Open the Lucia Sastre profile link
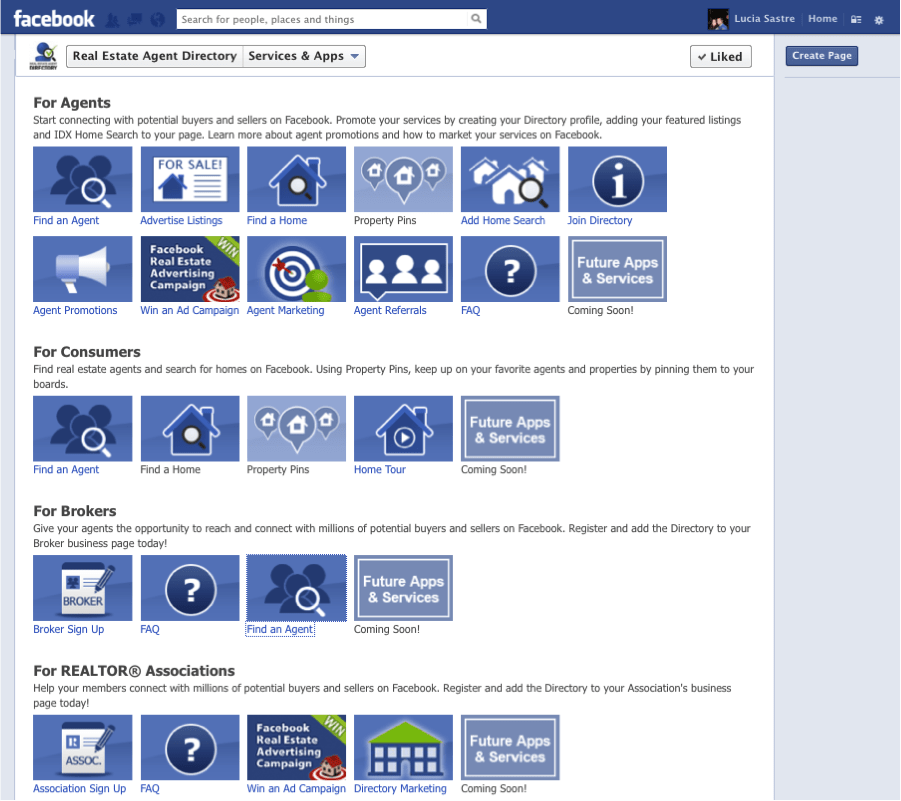The height and width of the screenshot is (801, 901). tap(764, 18)
